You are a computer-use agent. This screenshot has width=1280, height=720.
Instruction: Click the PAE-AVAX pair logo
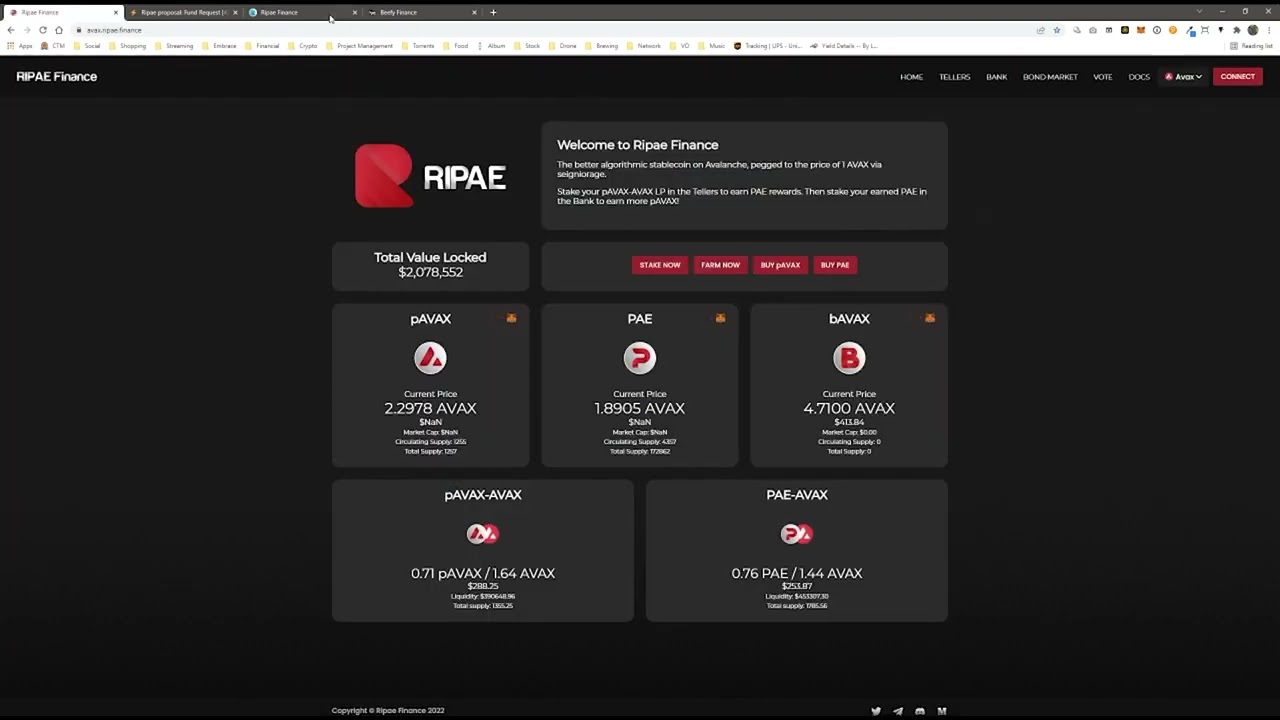(x=797, y=534)
